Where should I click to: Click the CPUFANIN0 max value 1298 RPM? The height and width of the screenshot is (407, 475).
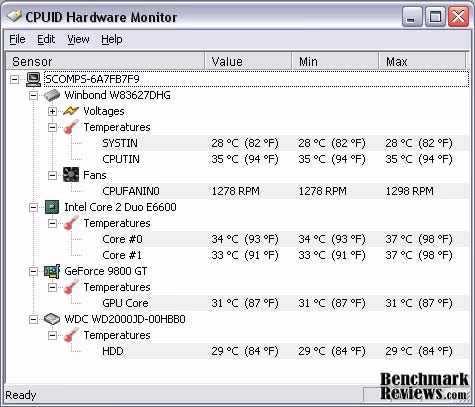coord(410,191)
